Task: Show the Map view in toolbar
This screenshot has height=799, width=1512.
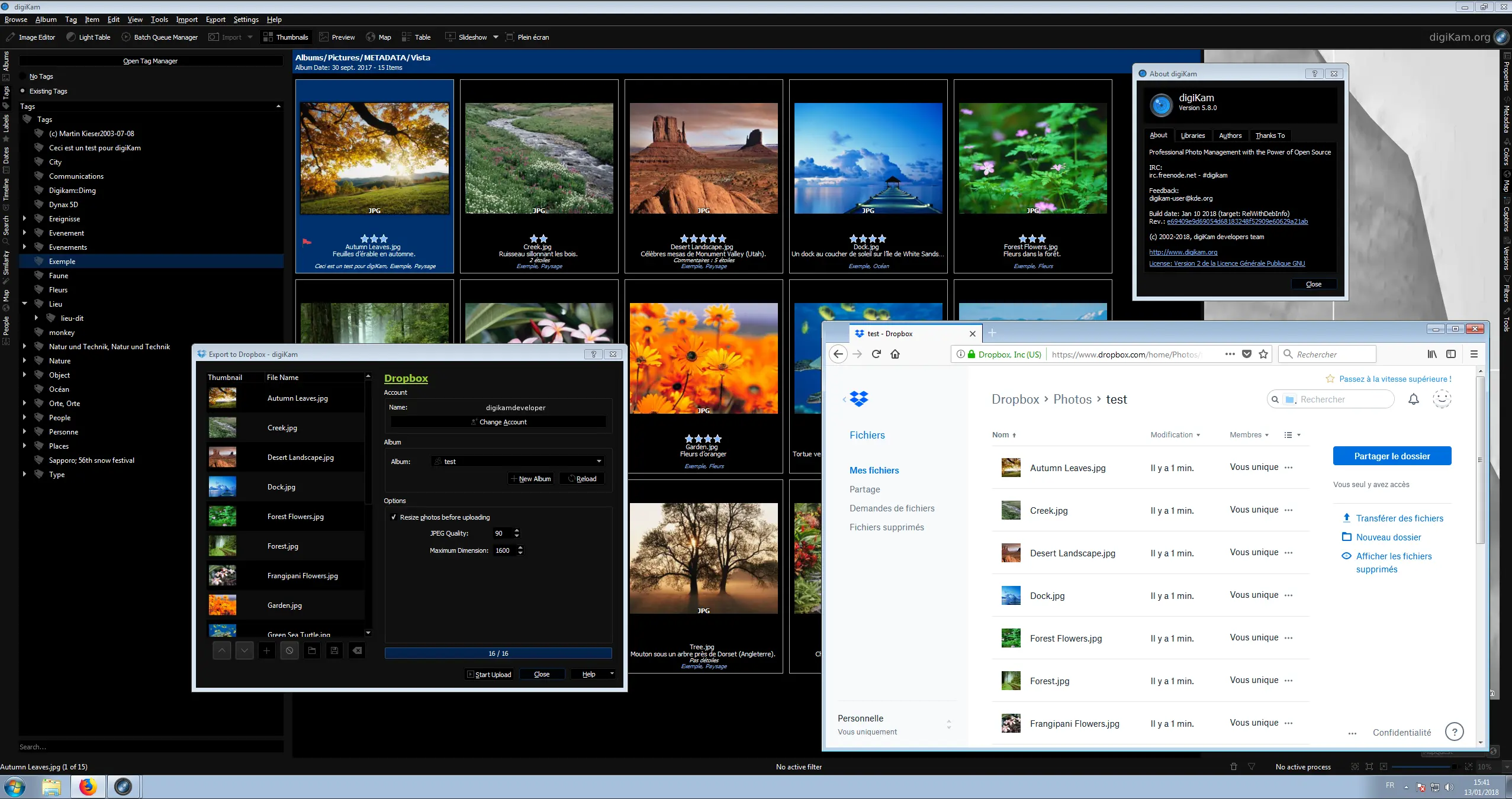Action: [x=378, y=37]
